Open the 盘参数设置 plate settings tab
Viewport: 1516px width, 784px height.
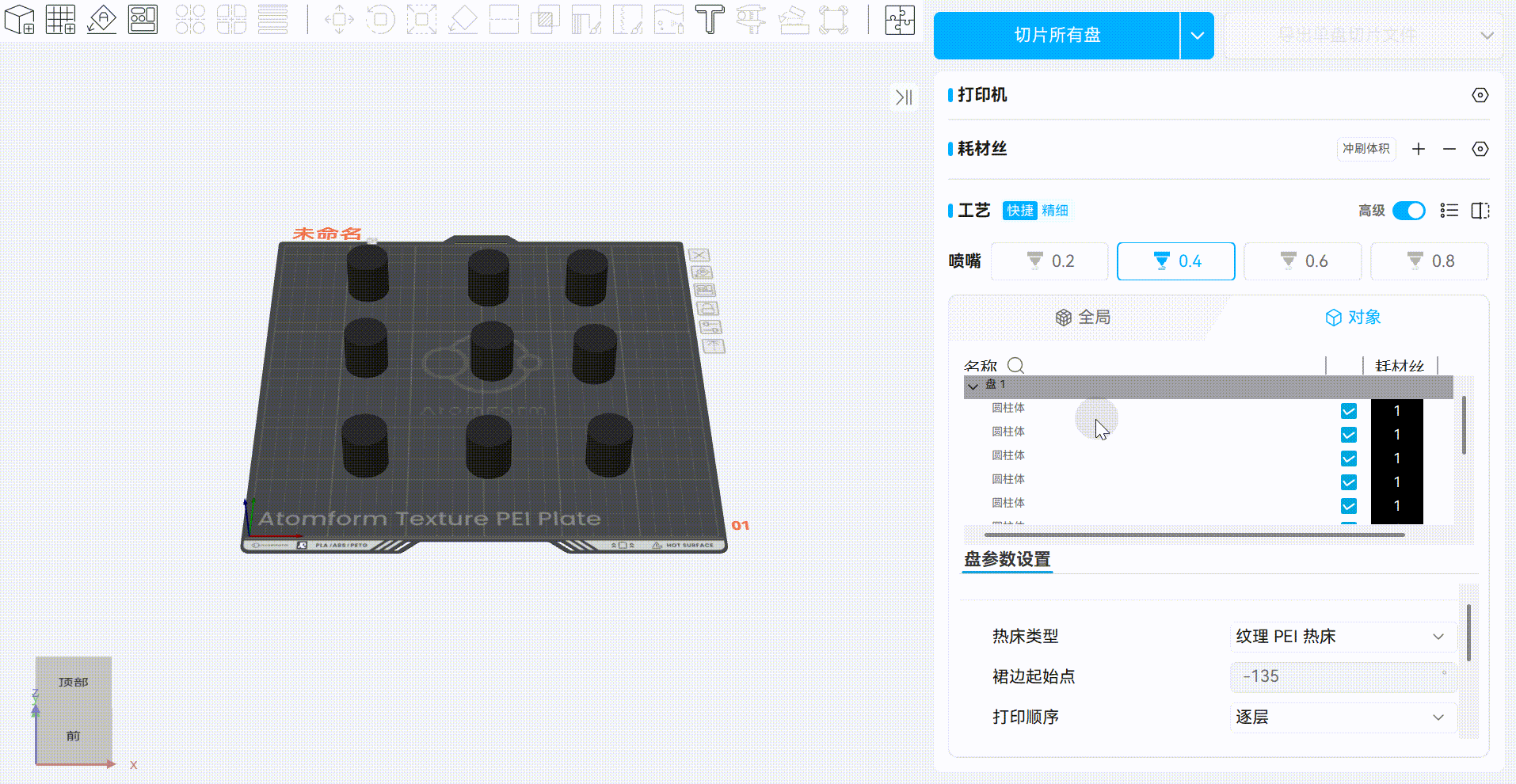(1007, 559)
